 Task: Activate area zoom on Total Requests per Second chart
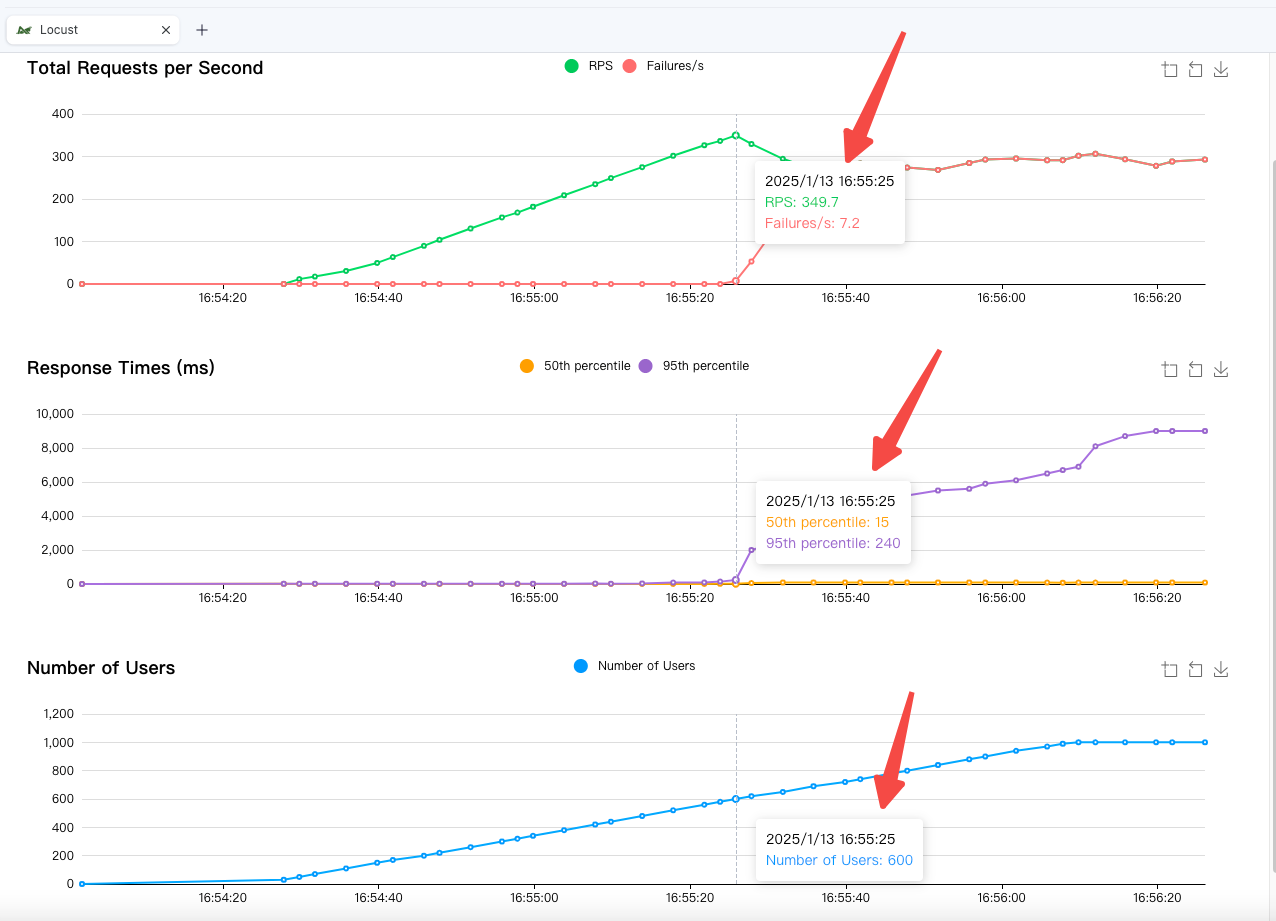coord(1169,69)
